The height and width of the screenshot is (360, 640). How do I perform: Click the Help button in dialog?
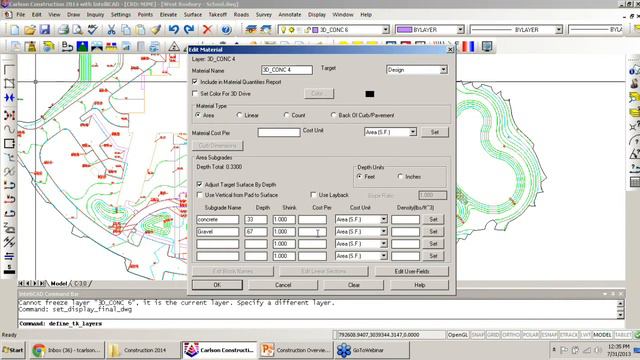click(x=420, y=285)
